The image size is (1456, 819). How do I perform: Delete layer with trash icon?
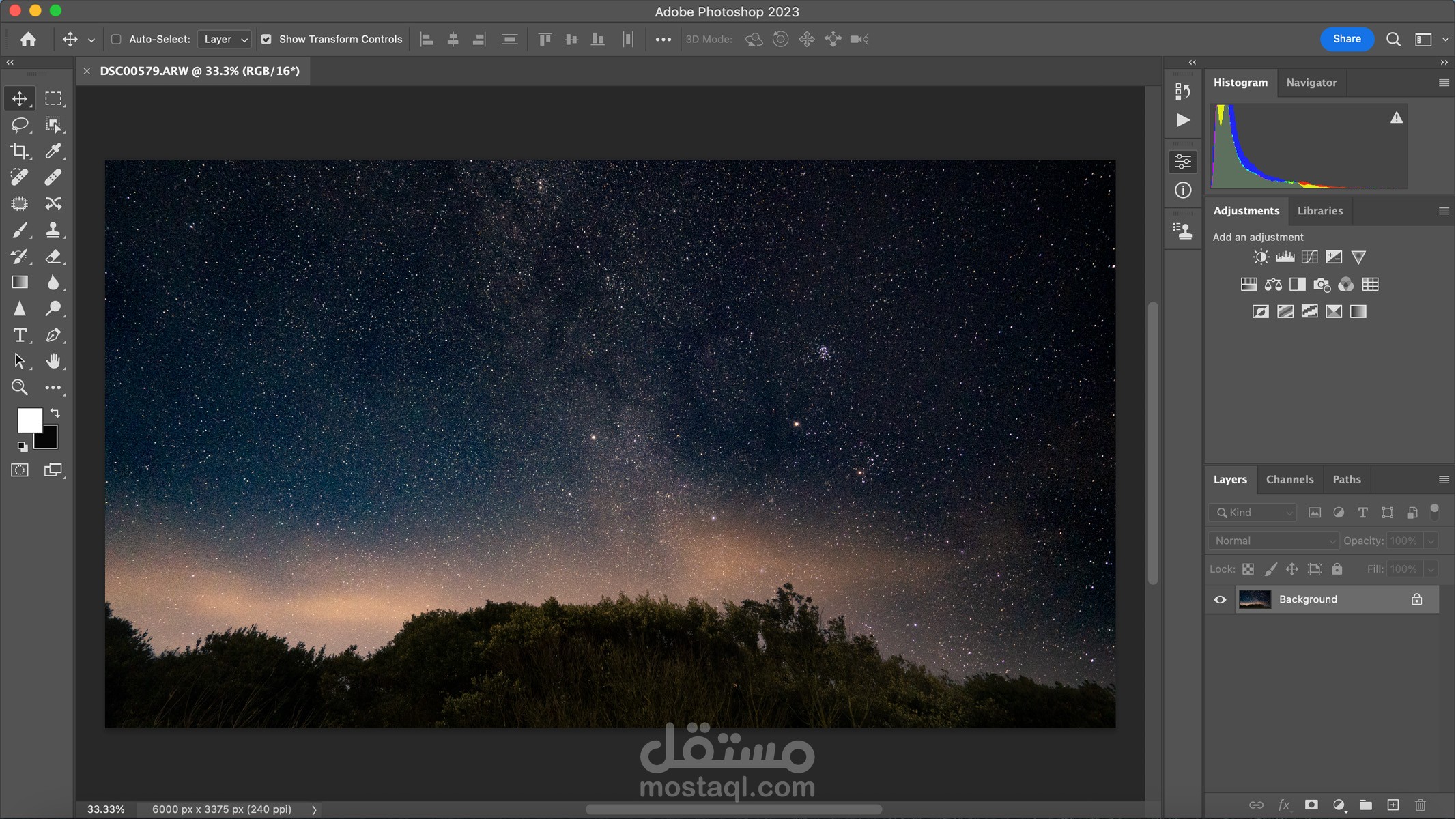pyautogui.click(x=1421, y=805)
